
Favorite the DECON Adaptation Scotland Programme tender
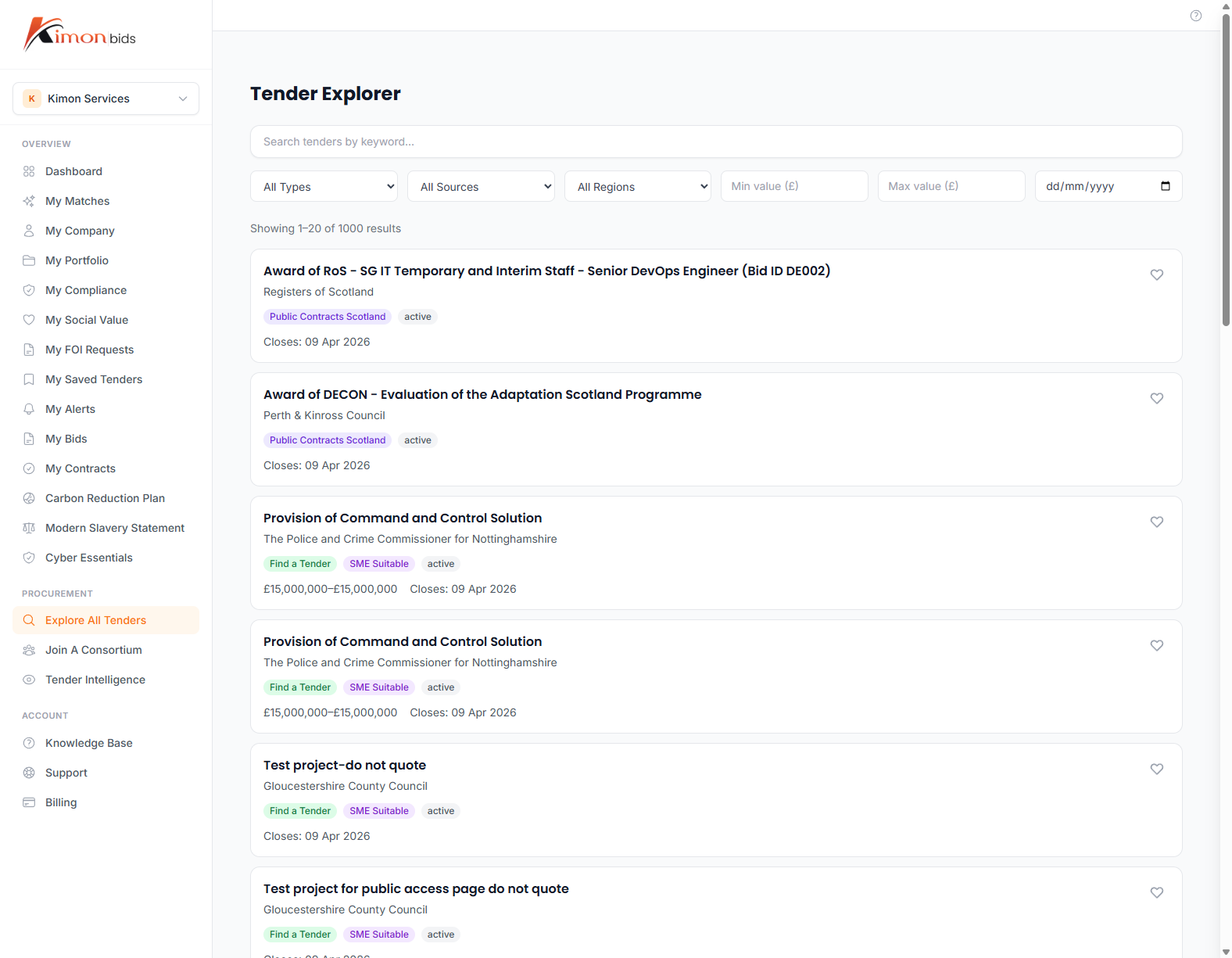[x=1157, y=398]
